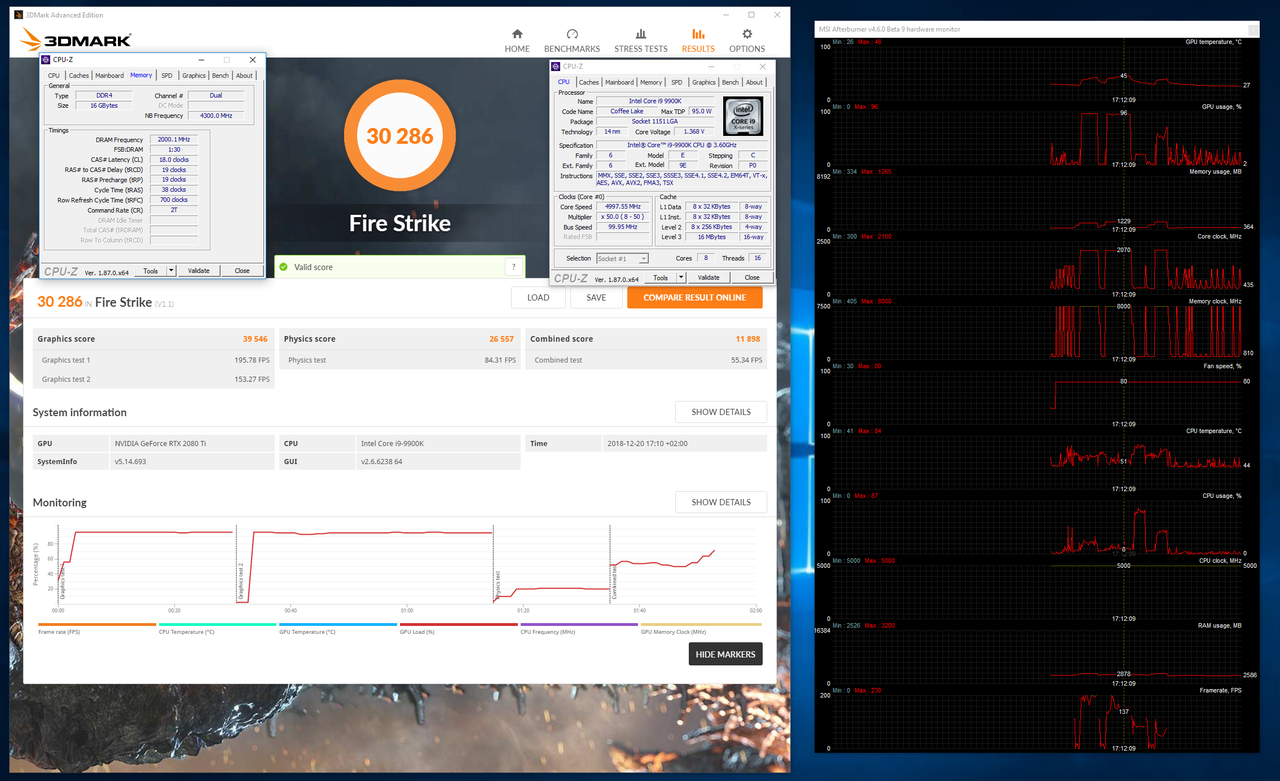Click the title bar icon of the right CPU-Z CPU window
The height and width of the screenshot is (781, 1280).
(x=558, y=66)
